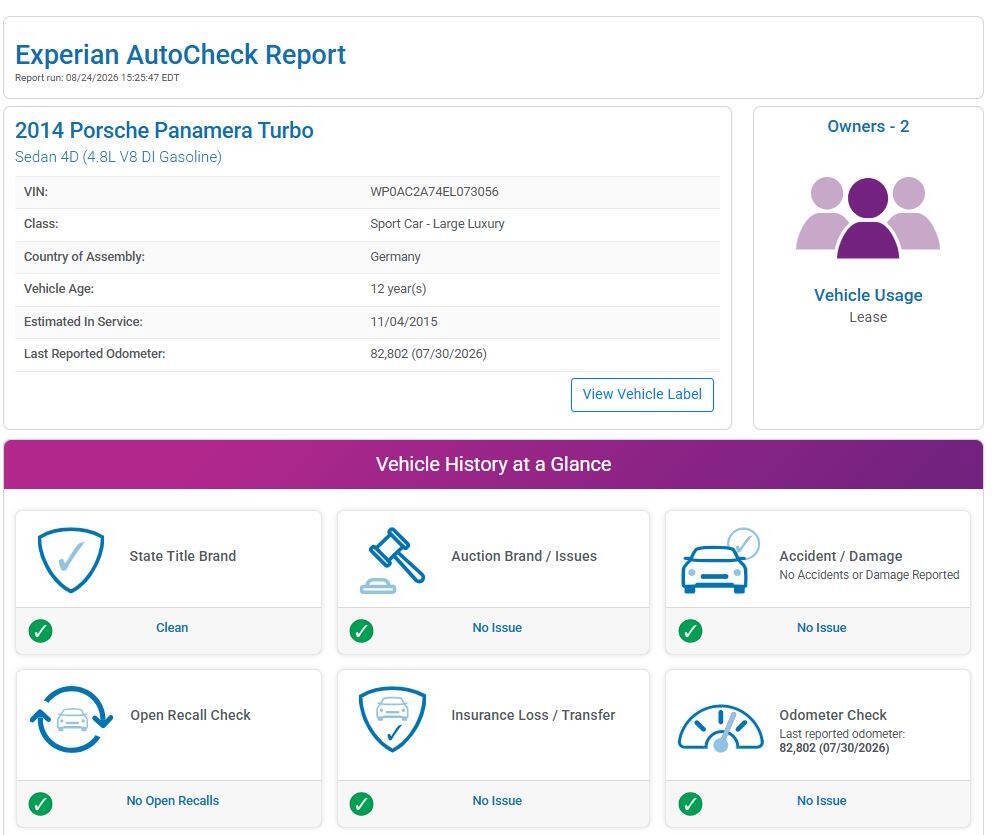Image resolution: width=992 pixels, height=835 pixels.
Task: Click the Experian AutoCheck Report title
Action: pyautogui.click(x=180, y=54)
